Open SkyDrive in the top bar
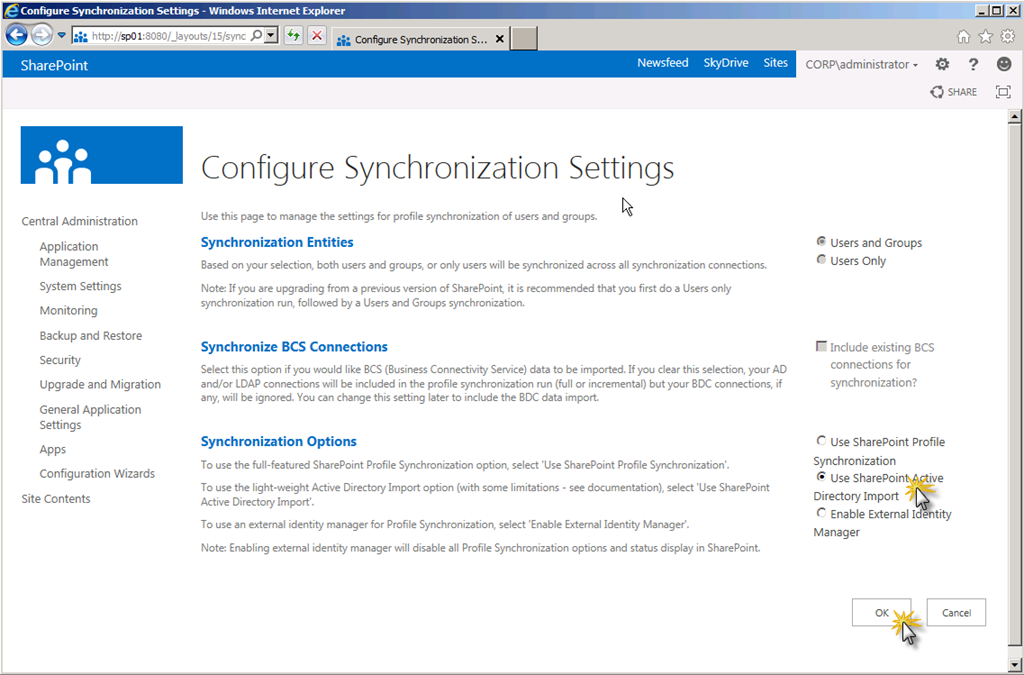The image size is (1024, 675). tap(726, 63)
